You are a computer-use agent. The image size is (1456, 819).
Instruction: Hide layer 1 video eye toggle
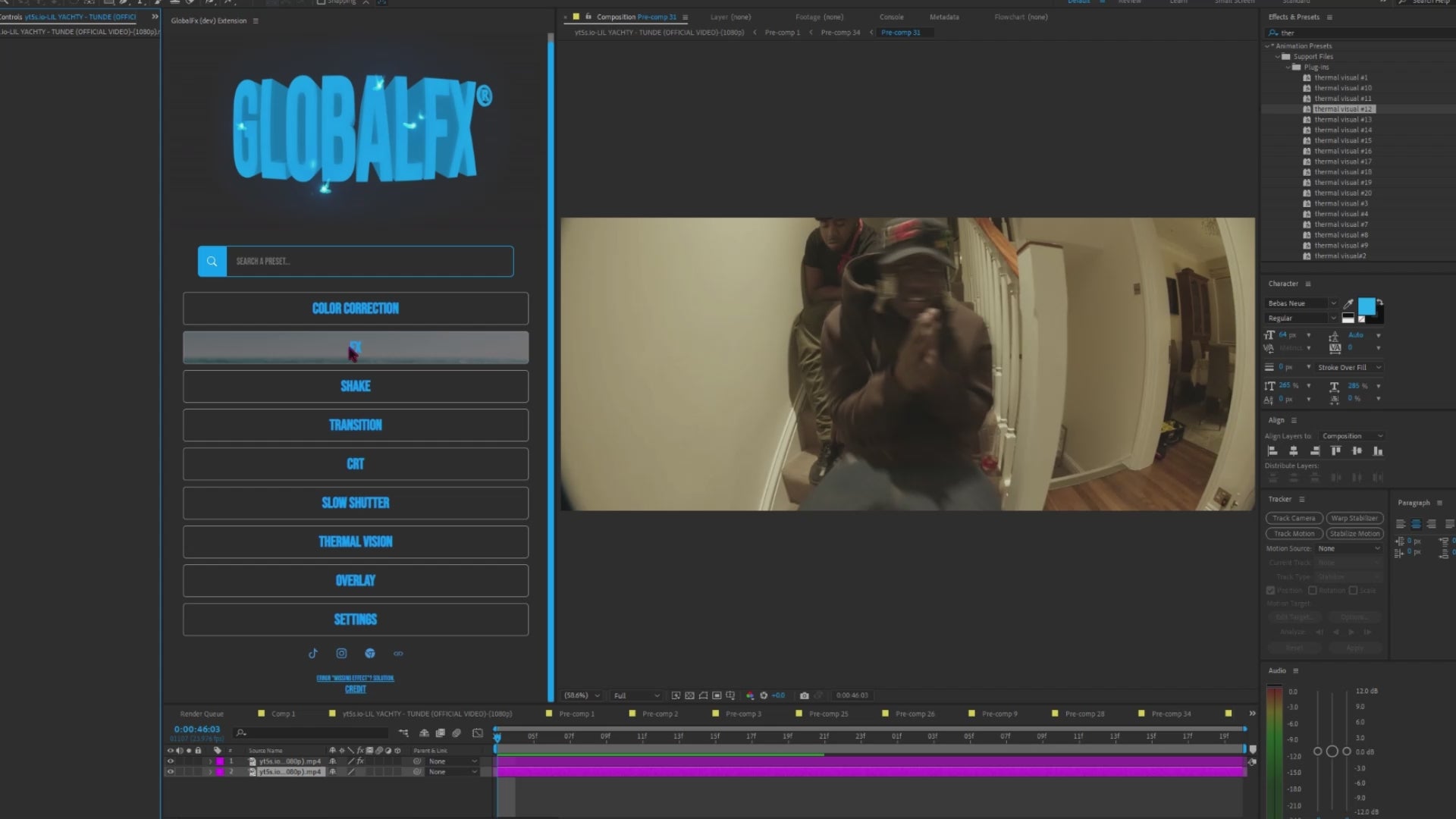tap(171, 761)
